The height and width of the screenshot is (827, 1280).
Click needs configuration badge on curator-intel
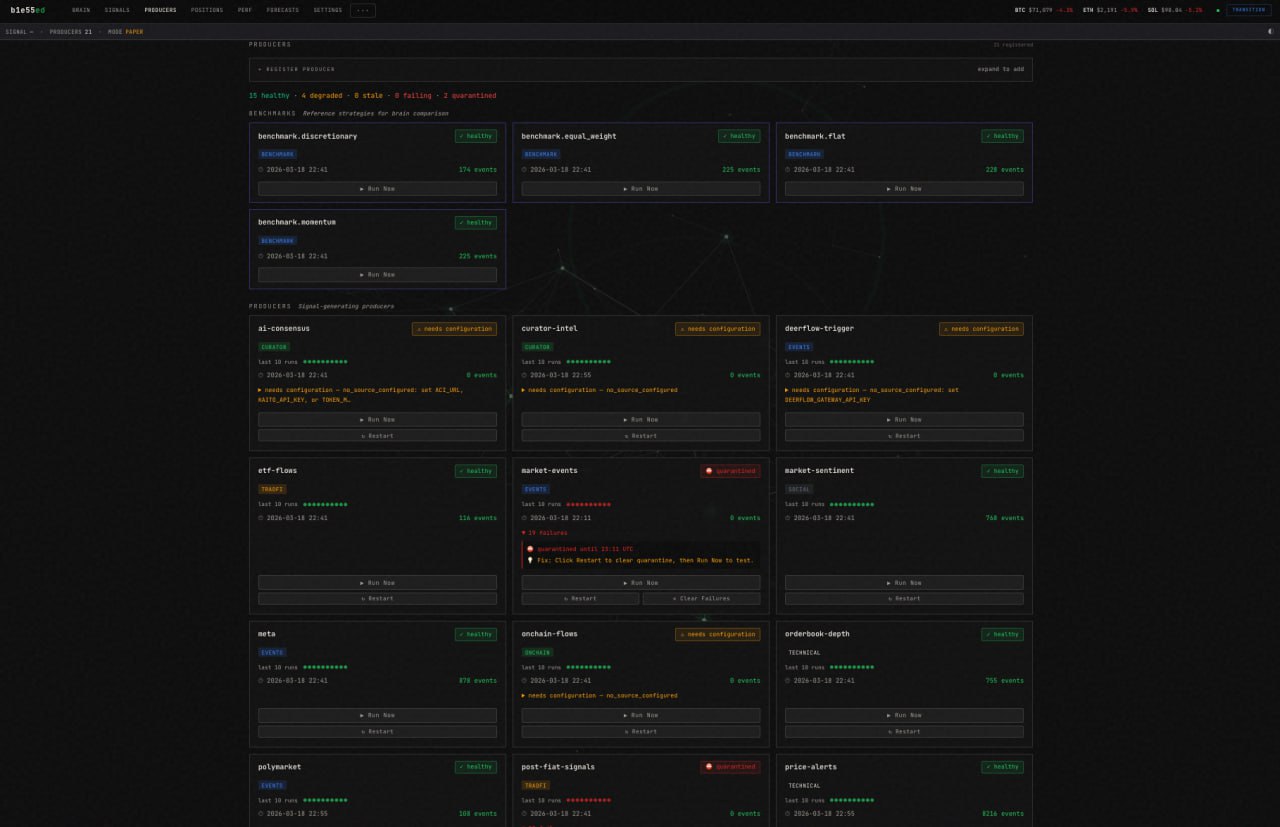coord(718,328)
